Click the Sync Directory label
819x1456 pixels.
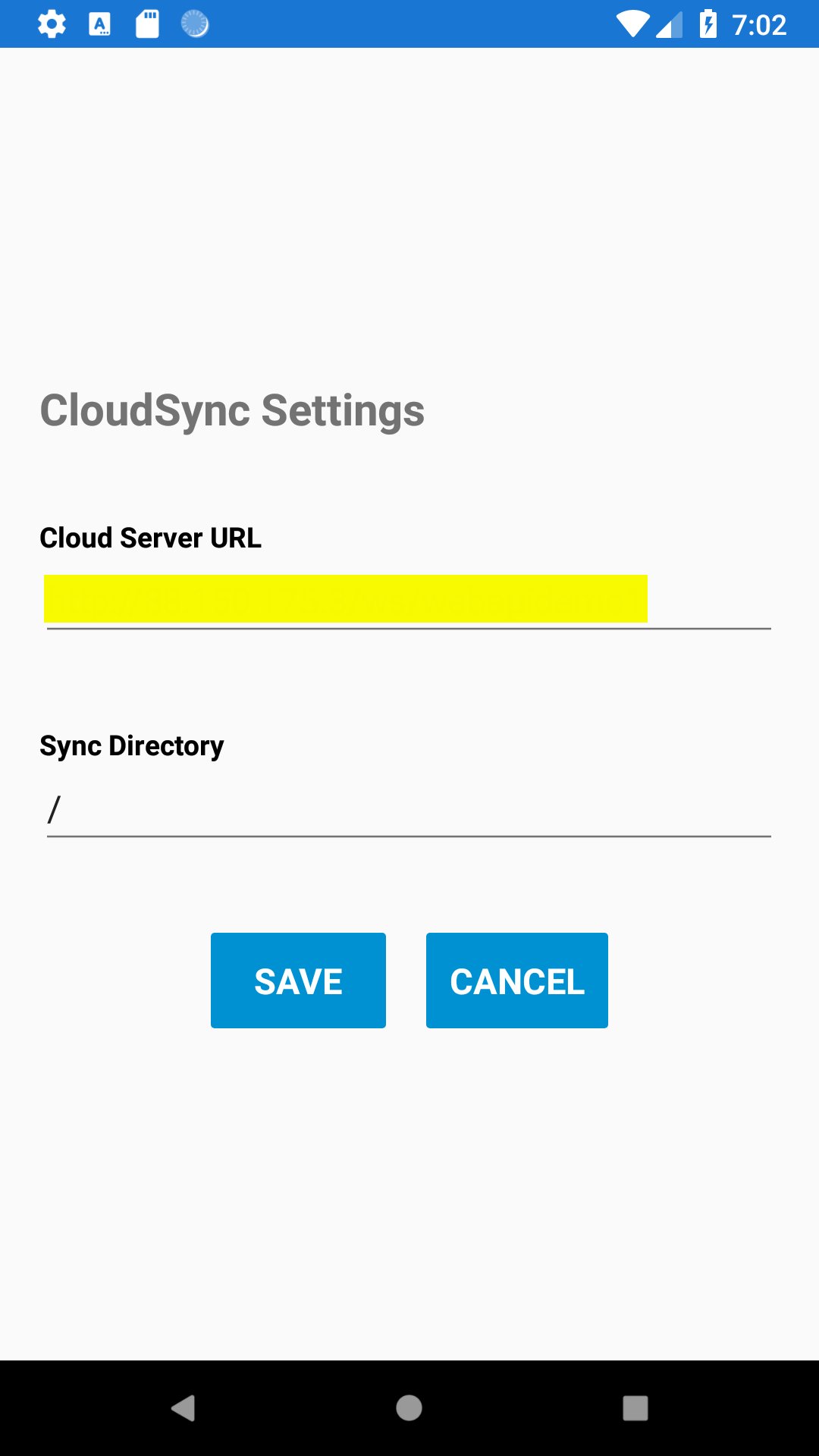pos(132,745)
